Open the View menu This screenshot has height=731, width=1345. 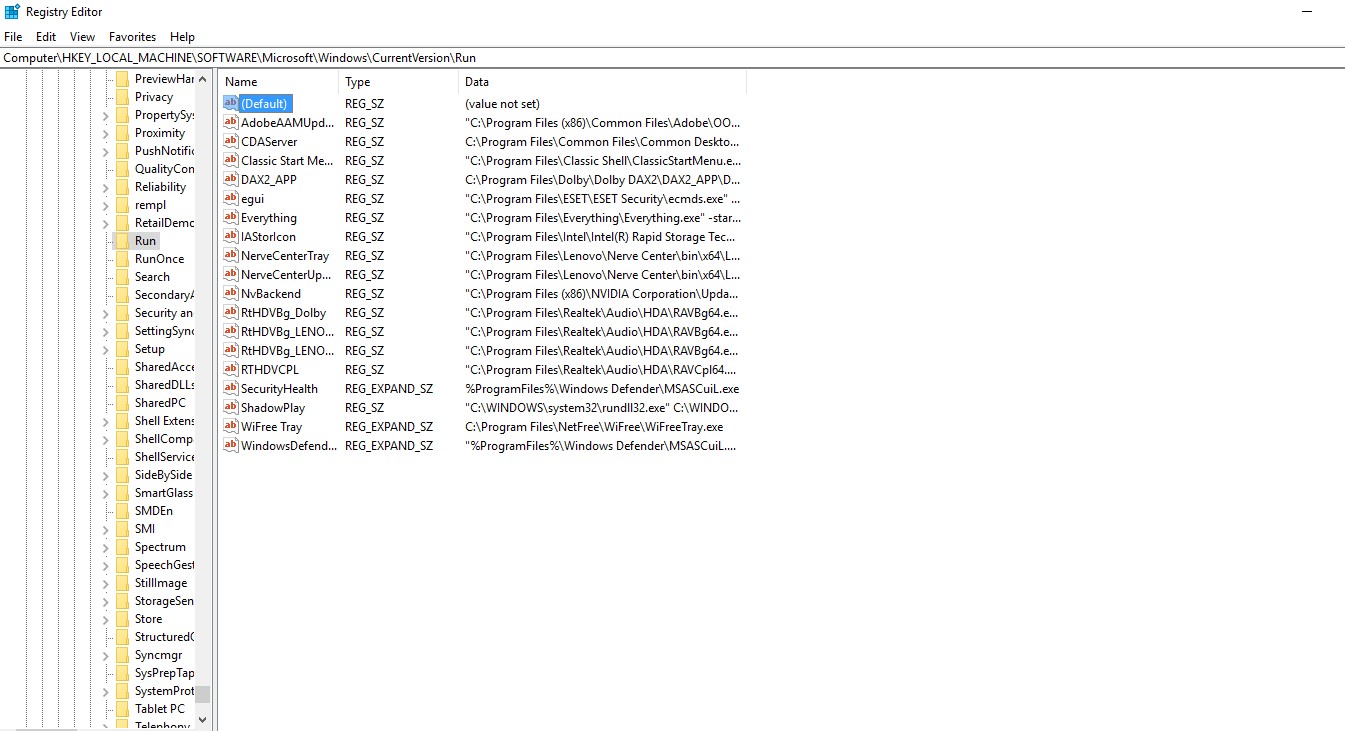tap(83, 37)
